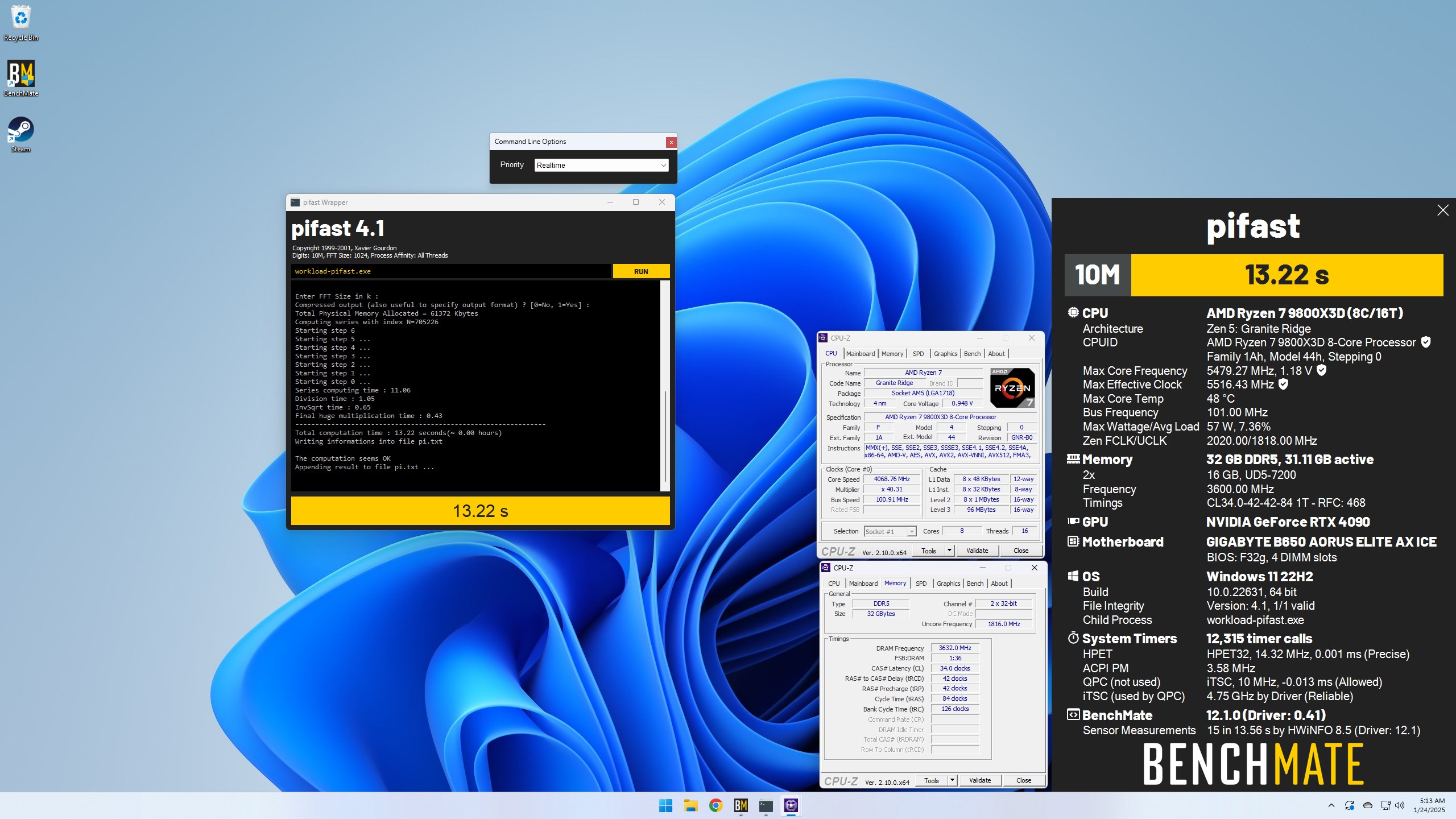
Task: Minimize the lower CPU-Z window
Action: pyautogui.click(x=982, y=568)
